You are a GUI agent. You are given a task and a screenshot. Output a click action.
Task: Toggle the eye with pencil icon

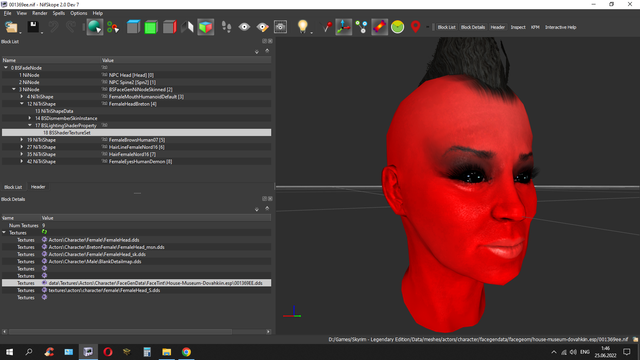coord(262,27)
